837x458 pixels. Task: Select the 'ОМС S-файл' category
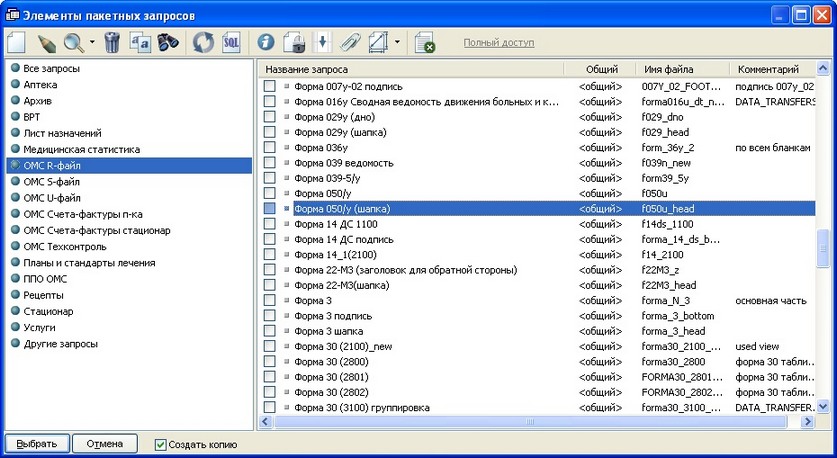pos(51,181)
